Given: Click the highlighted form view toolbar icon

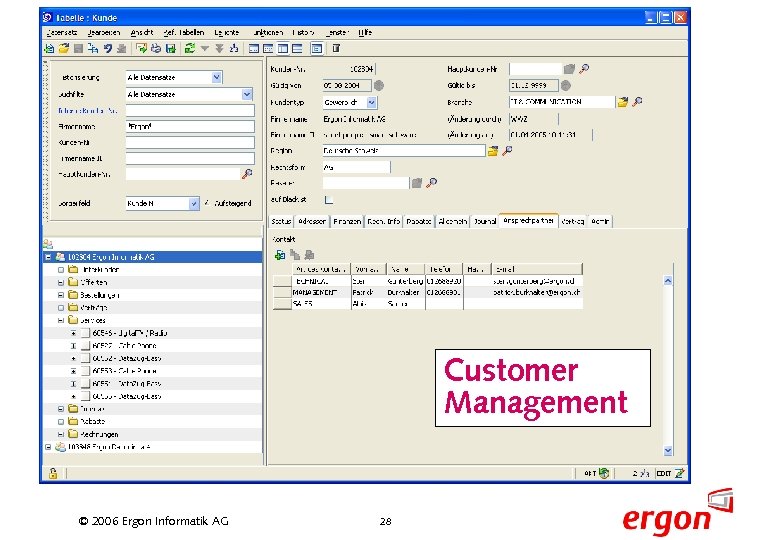Looking at the screenshot, I should point(316,48).
